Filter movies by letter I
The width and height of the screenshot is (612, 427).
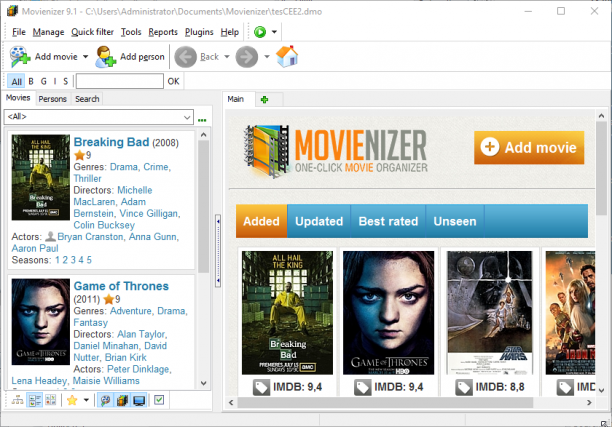55,81
